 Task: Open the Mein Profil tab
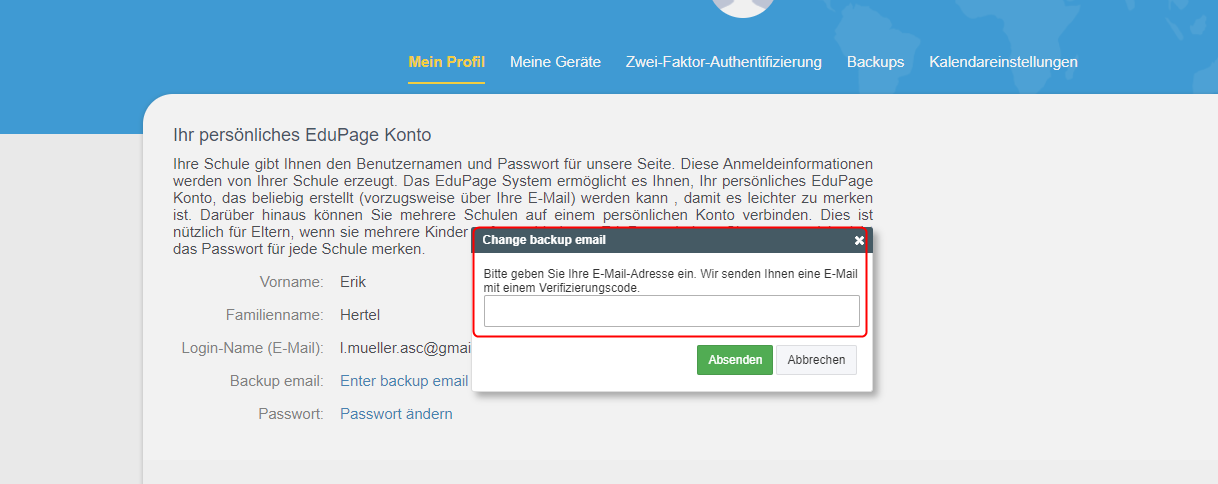click(447, 62)
